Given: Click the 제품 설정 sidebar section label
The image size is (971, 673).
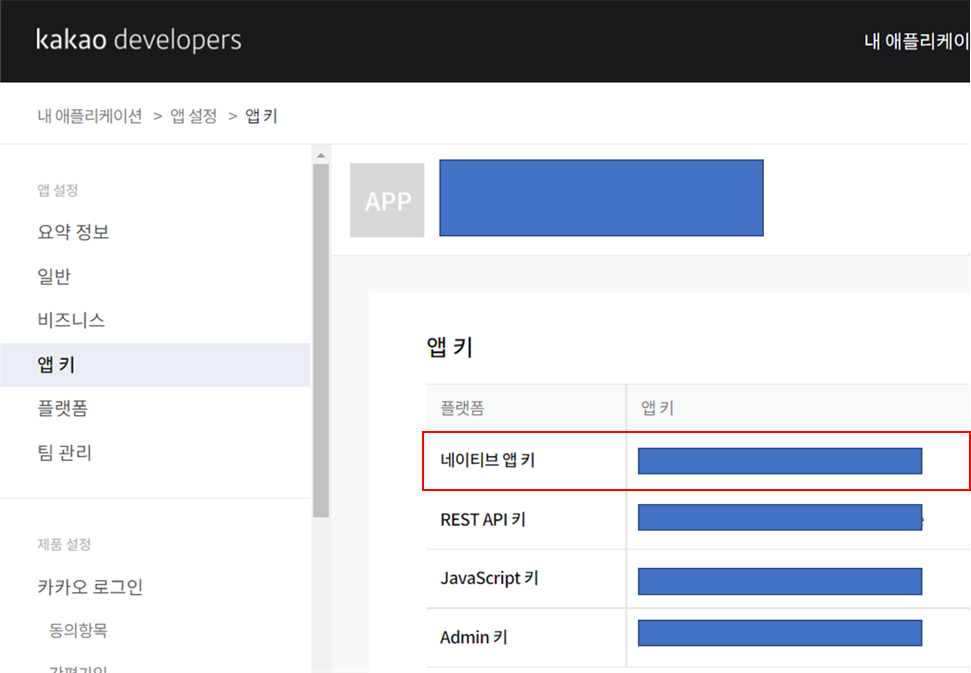Looking at the screenshot, I should click(64, 544).
